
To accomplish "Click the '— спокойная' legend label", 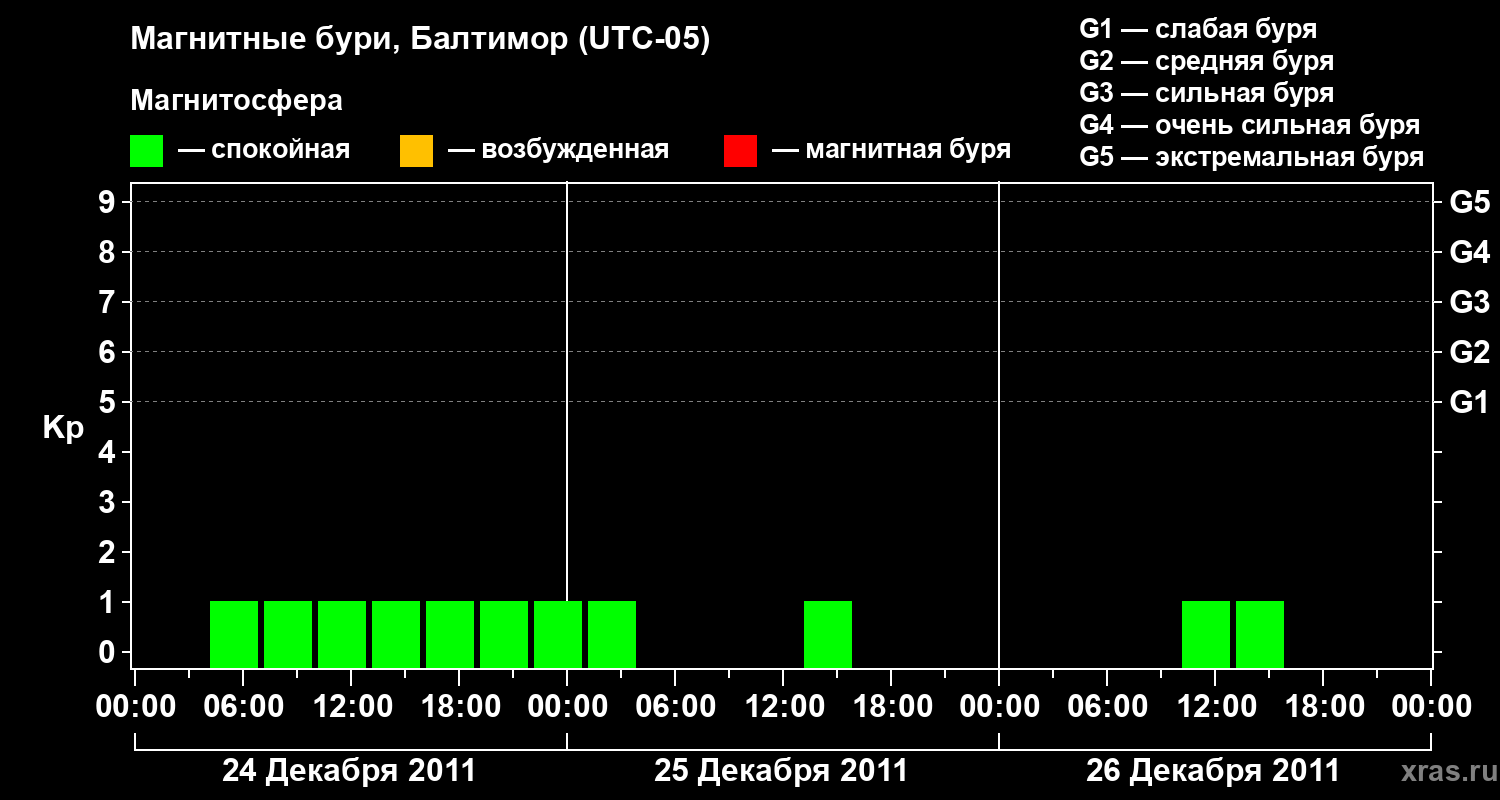I will point(264,150).
